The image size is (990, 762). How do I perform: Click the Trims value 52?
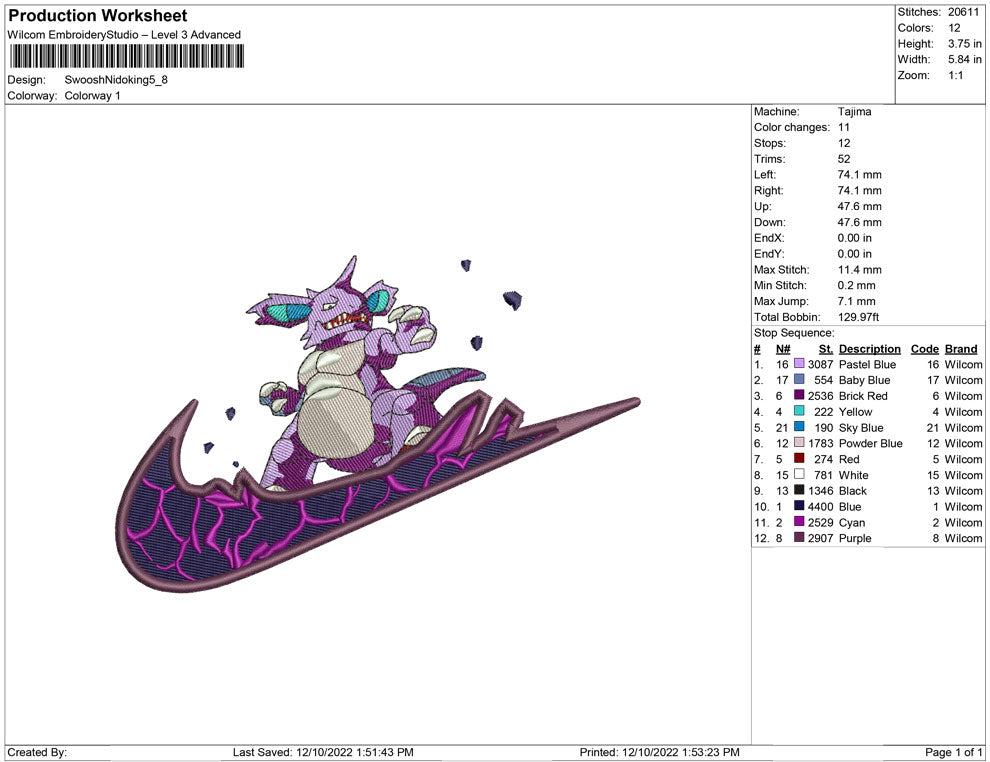tap(844, 159)
